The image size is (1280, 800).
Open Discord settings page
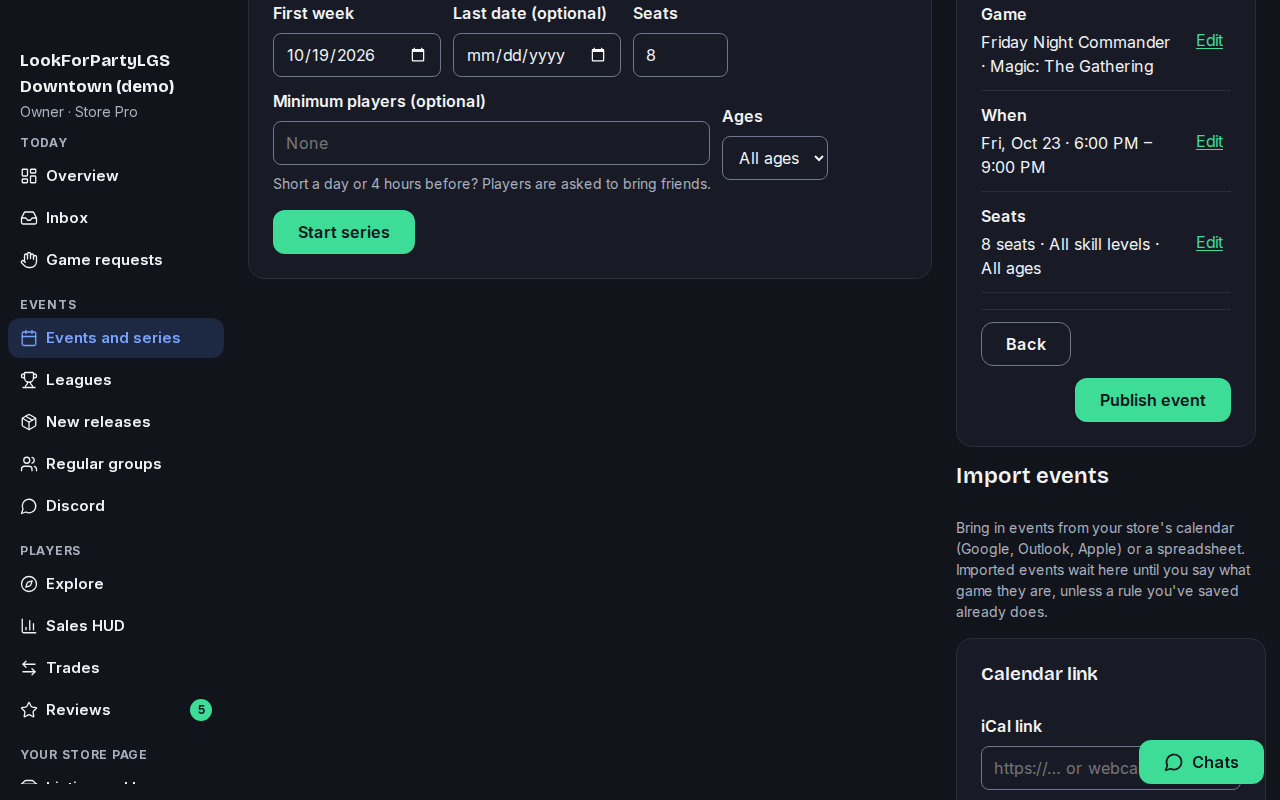pos(116,506)
